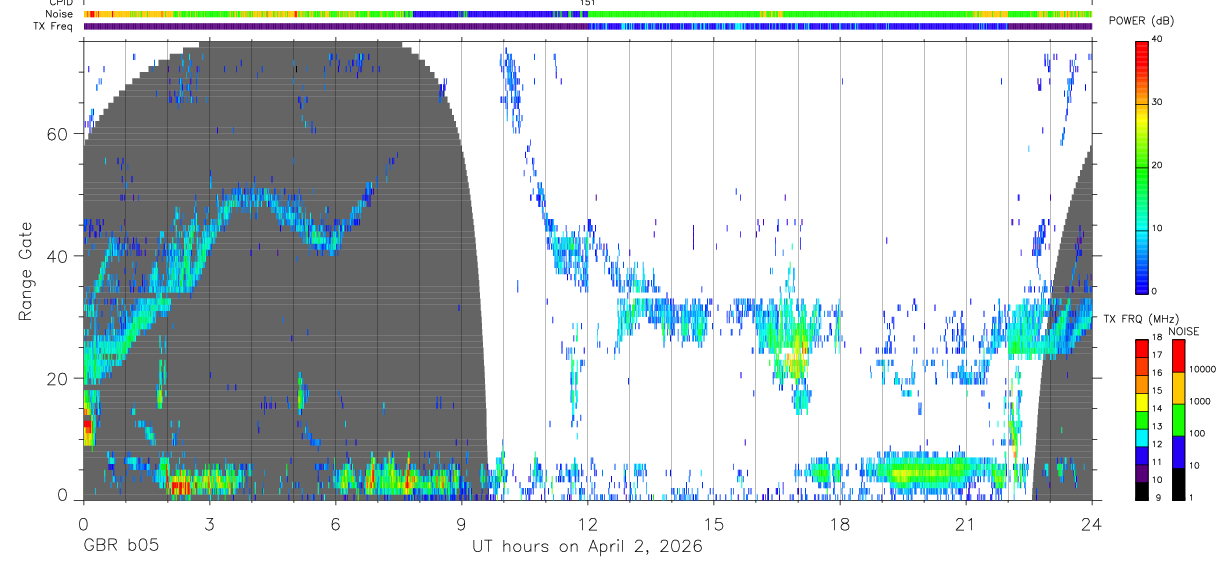Click the 16 MHz label on TX scale
The width and height of the screenshot is (1228, 567).
click(x=1157, y=373)
